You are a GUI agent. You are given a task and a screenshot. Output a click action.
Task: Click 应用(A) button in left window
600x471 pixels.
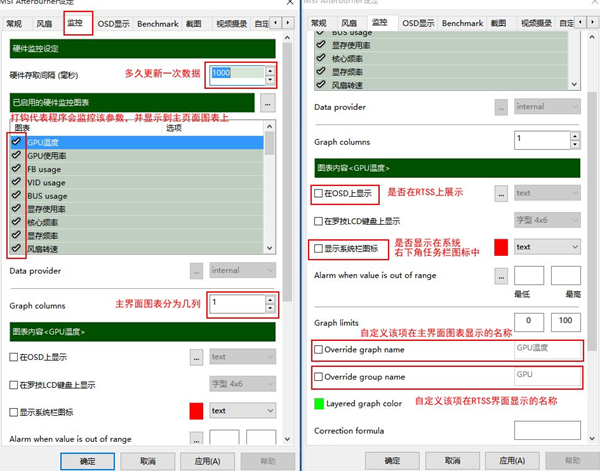click(207, 461)
